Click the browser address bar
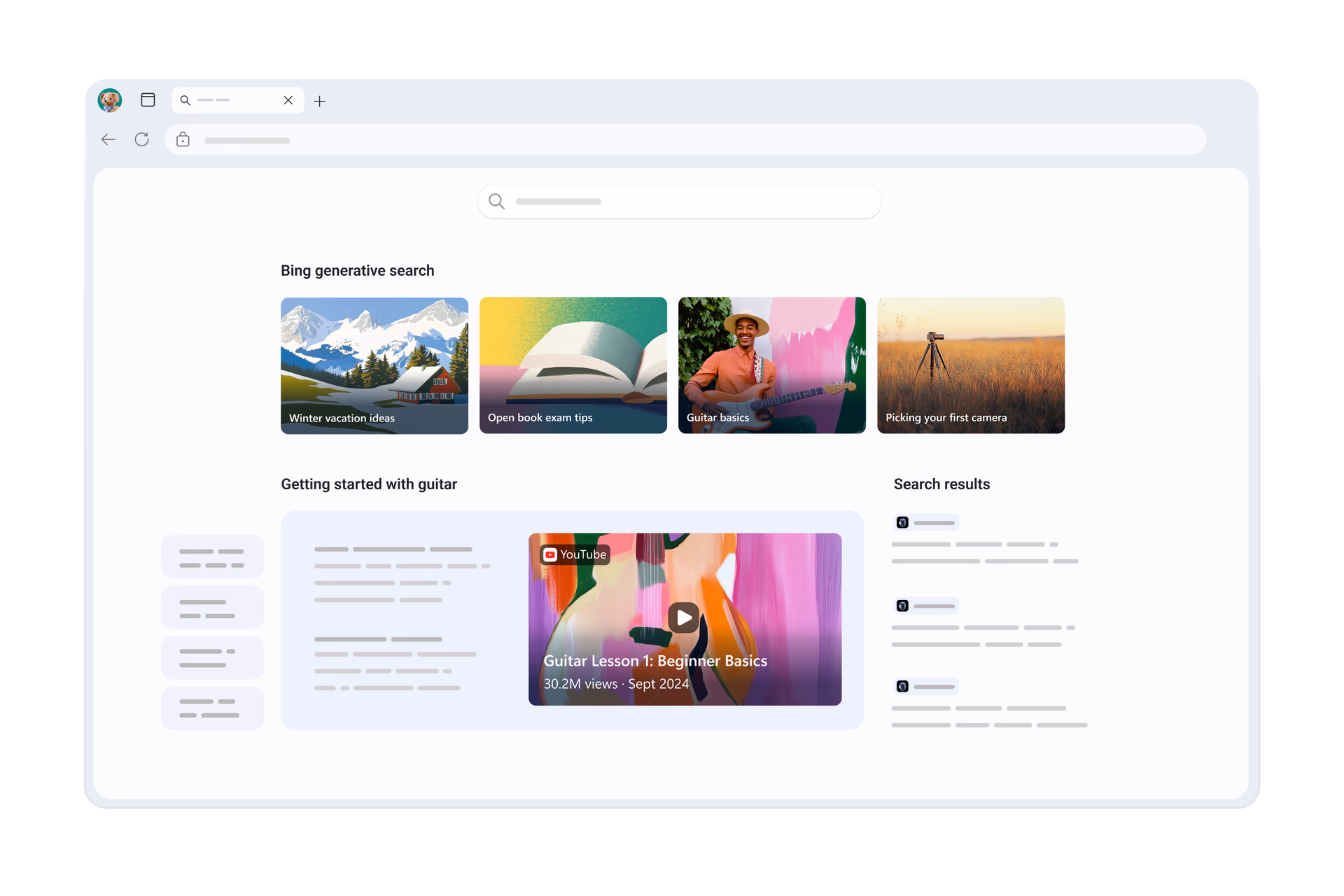The image size is (1344, 896). tap(686, 140)
